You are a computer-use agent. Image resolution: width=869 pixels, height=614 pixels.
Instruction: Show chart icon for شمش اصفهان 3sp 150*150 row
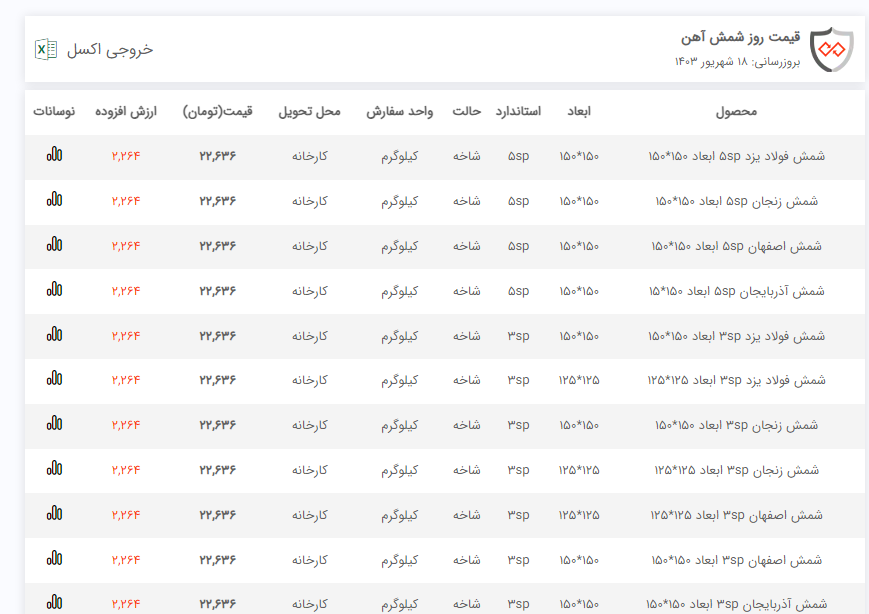coord(54,559)
